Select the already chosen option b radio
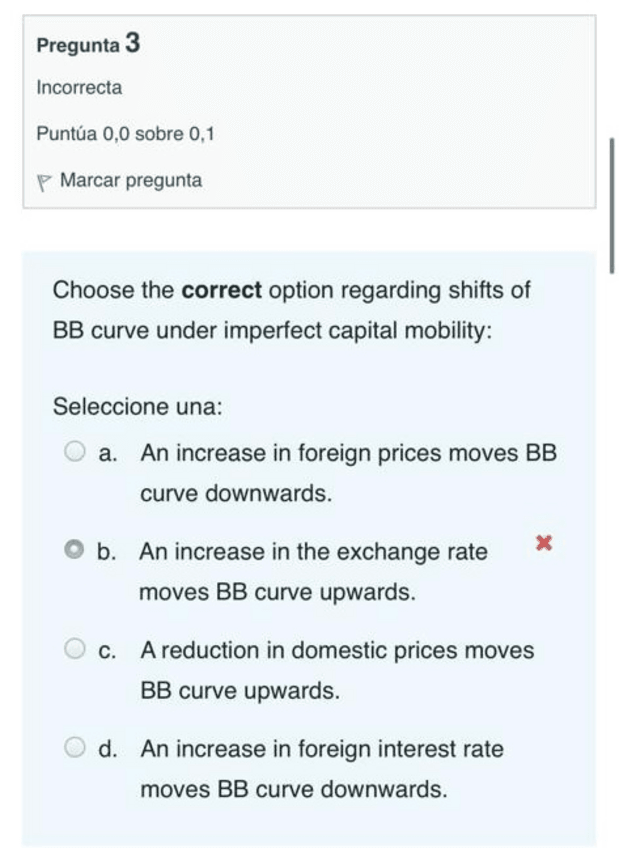Image resolution: width=619 pixels, height=848 pixels. point(74,550)
